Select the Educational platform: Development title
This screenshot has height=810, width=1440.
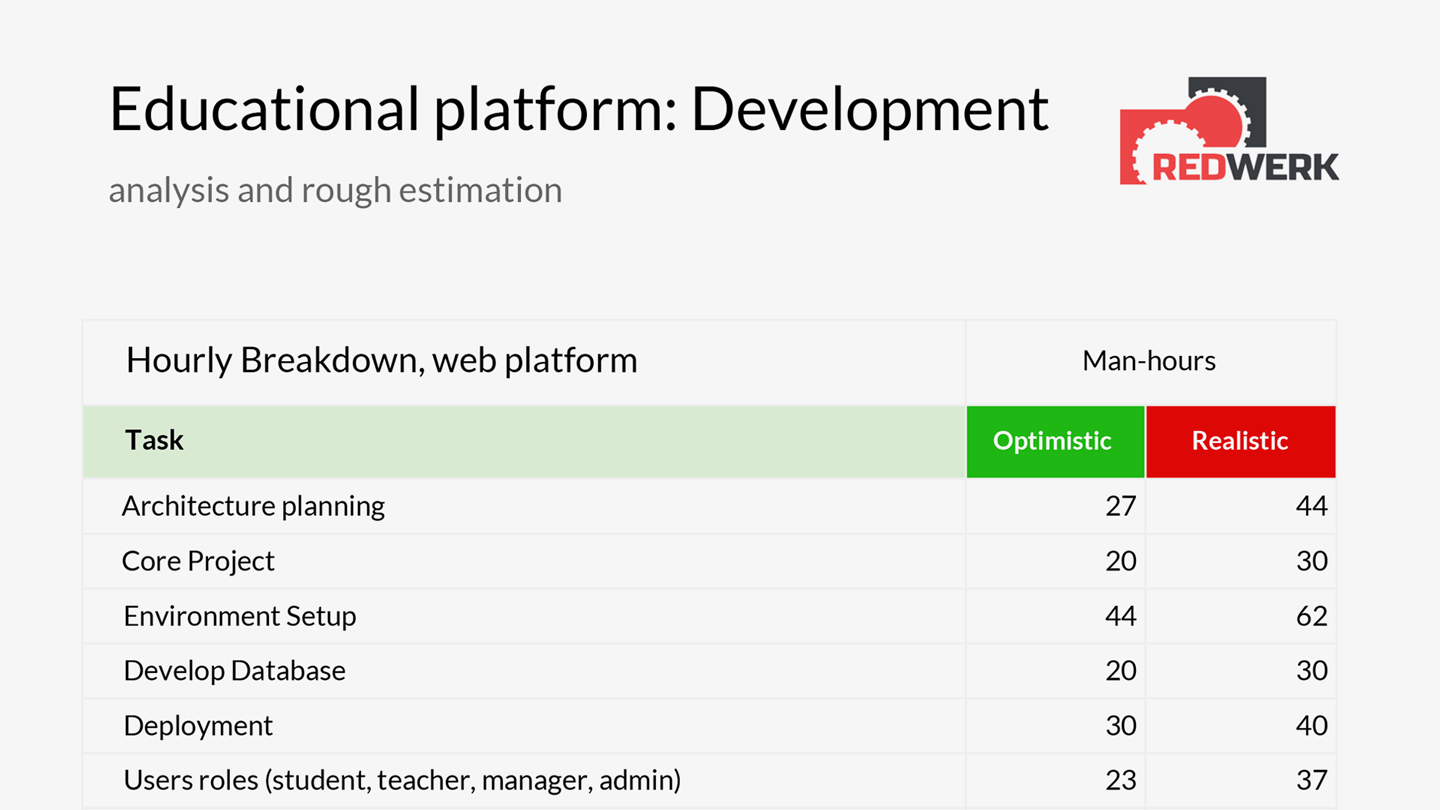[x=579, y=109]
